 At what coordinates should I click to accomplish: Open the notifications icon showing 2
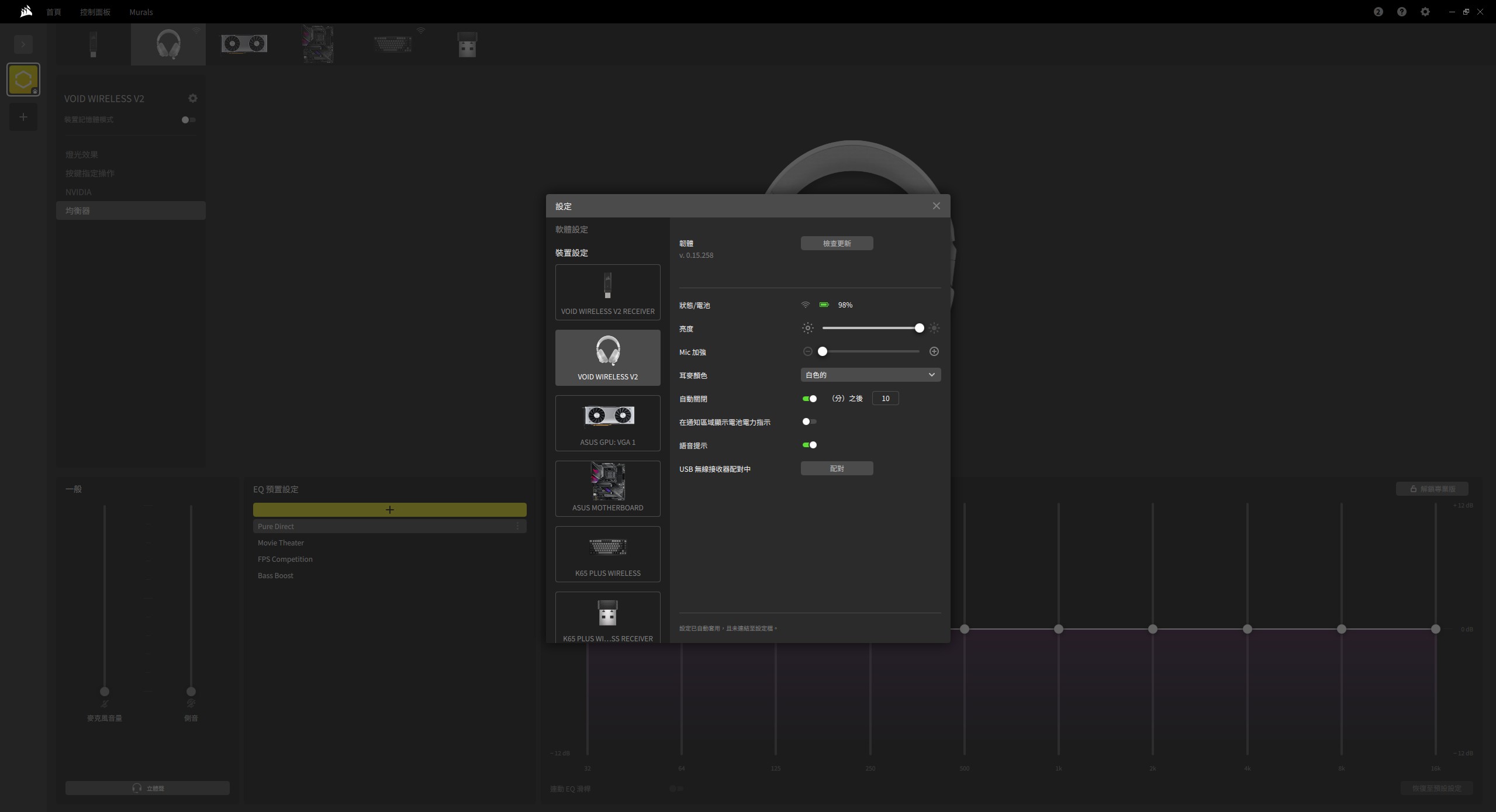pyautogui.click(x=1378, y=12)
